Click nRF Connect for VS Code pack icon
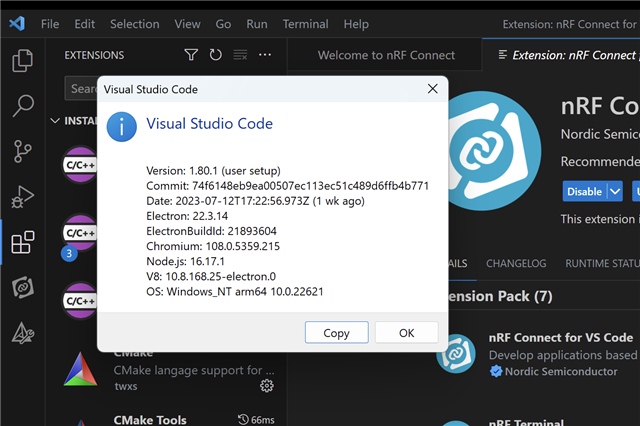The height and width of the screenshot is (426, 640). coord(456,353)
